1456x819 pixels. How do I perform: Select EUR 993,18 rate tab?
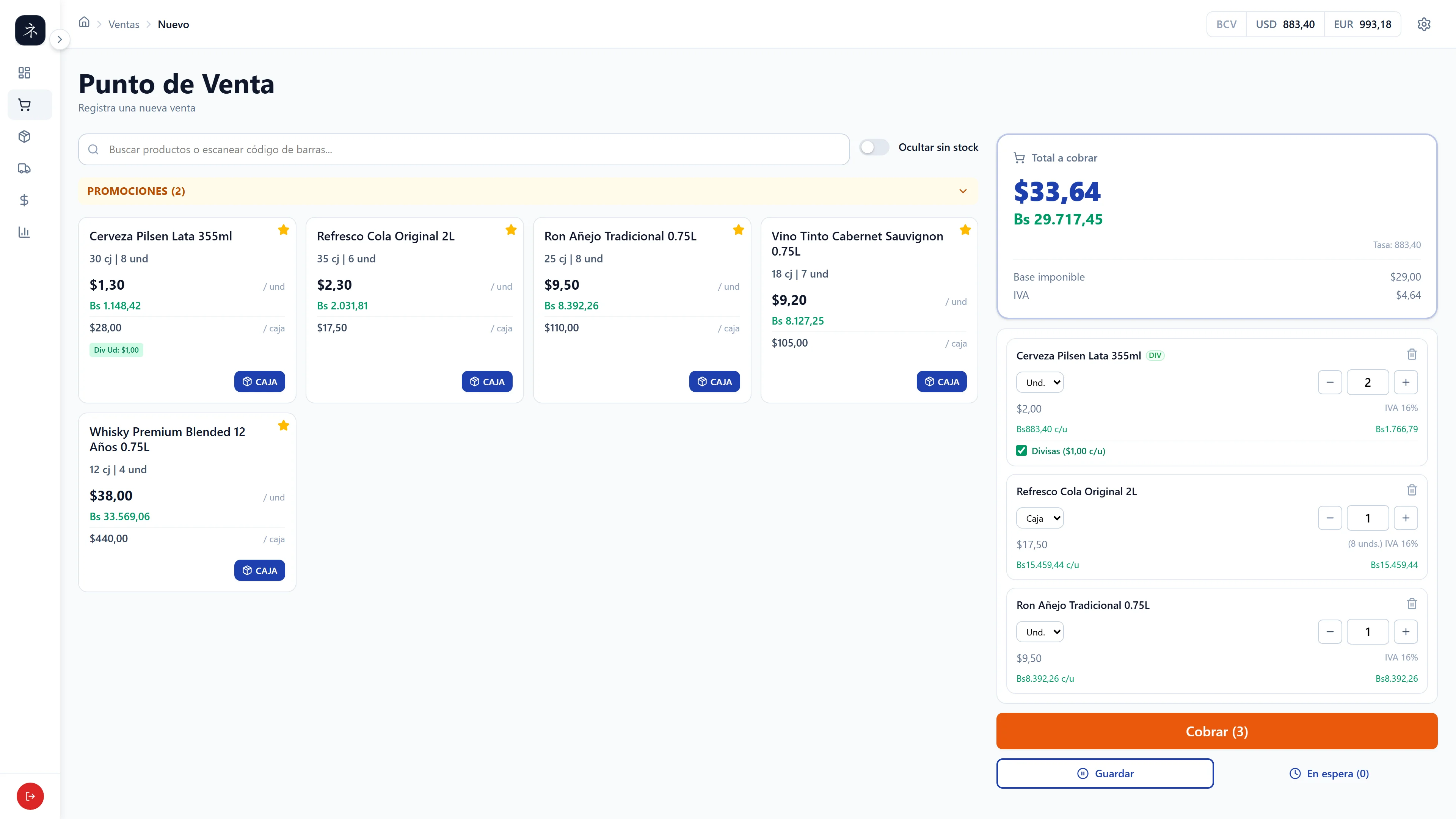pyautogui.click(x=1362, y=24)
